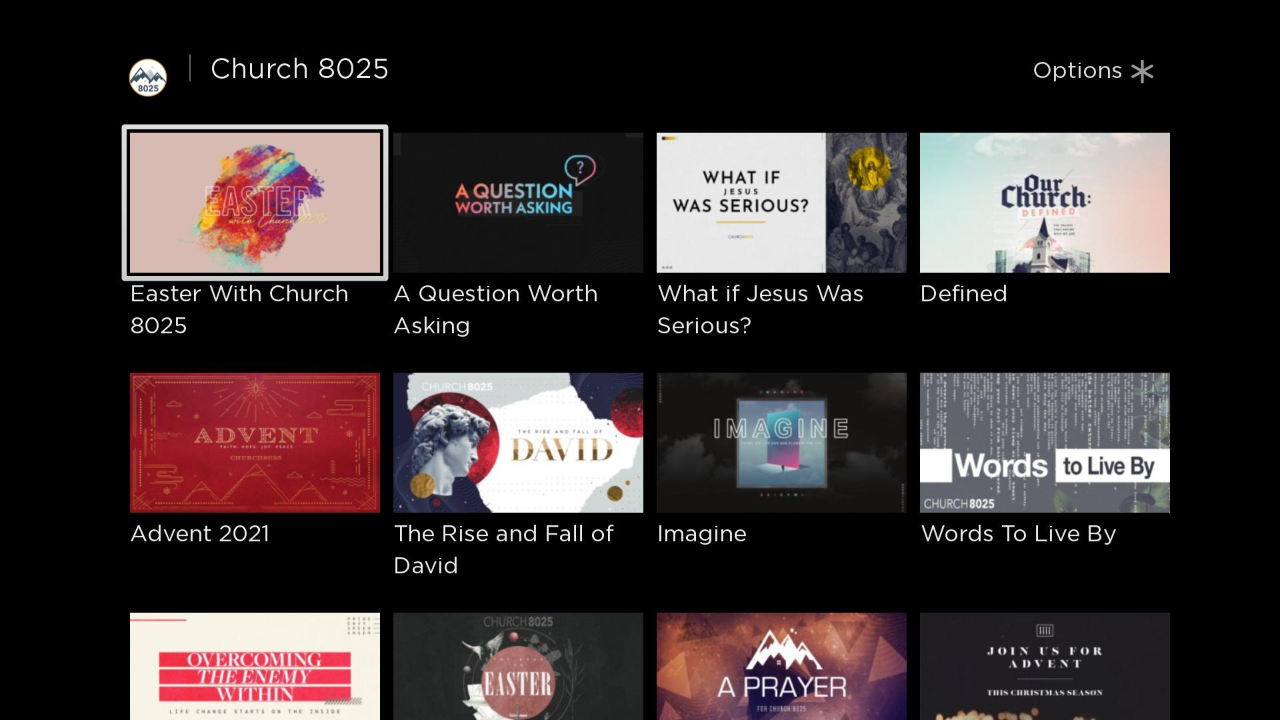Viewport: 1280px width, 720px height.
Task: Click the Easter With Church 8025 label
Action: tap(239, 309)
